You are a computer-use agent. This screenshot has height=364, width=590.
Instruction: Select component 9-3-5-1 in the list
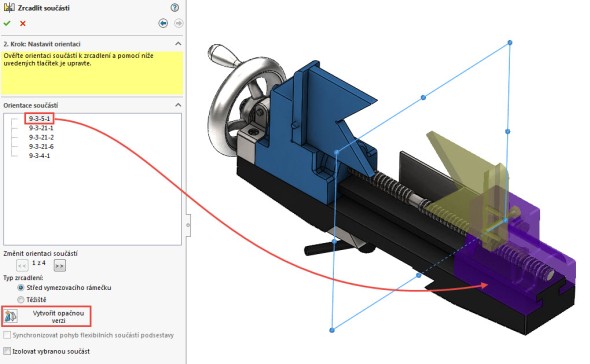40,119
